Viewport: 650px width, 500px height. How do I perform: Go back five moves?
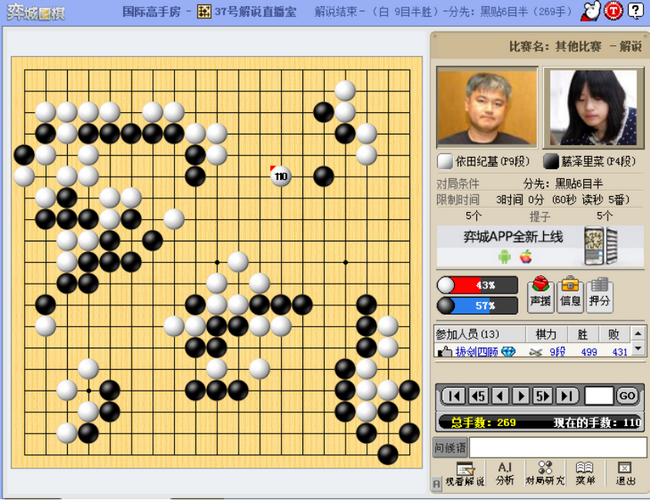tap(478, 396)
